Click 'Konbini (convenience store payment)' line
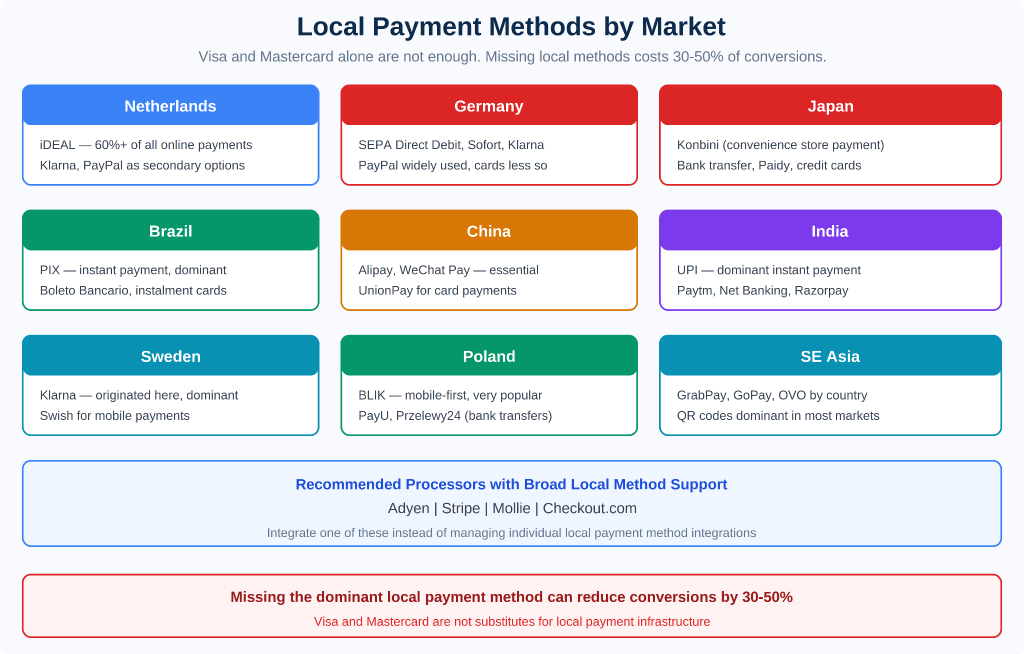This screenshot has width=1024, height=654. [x=780, y=145]
